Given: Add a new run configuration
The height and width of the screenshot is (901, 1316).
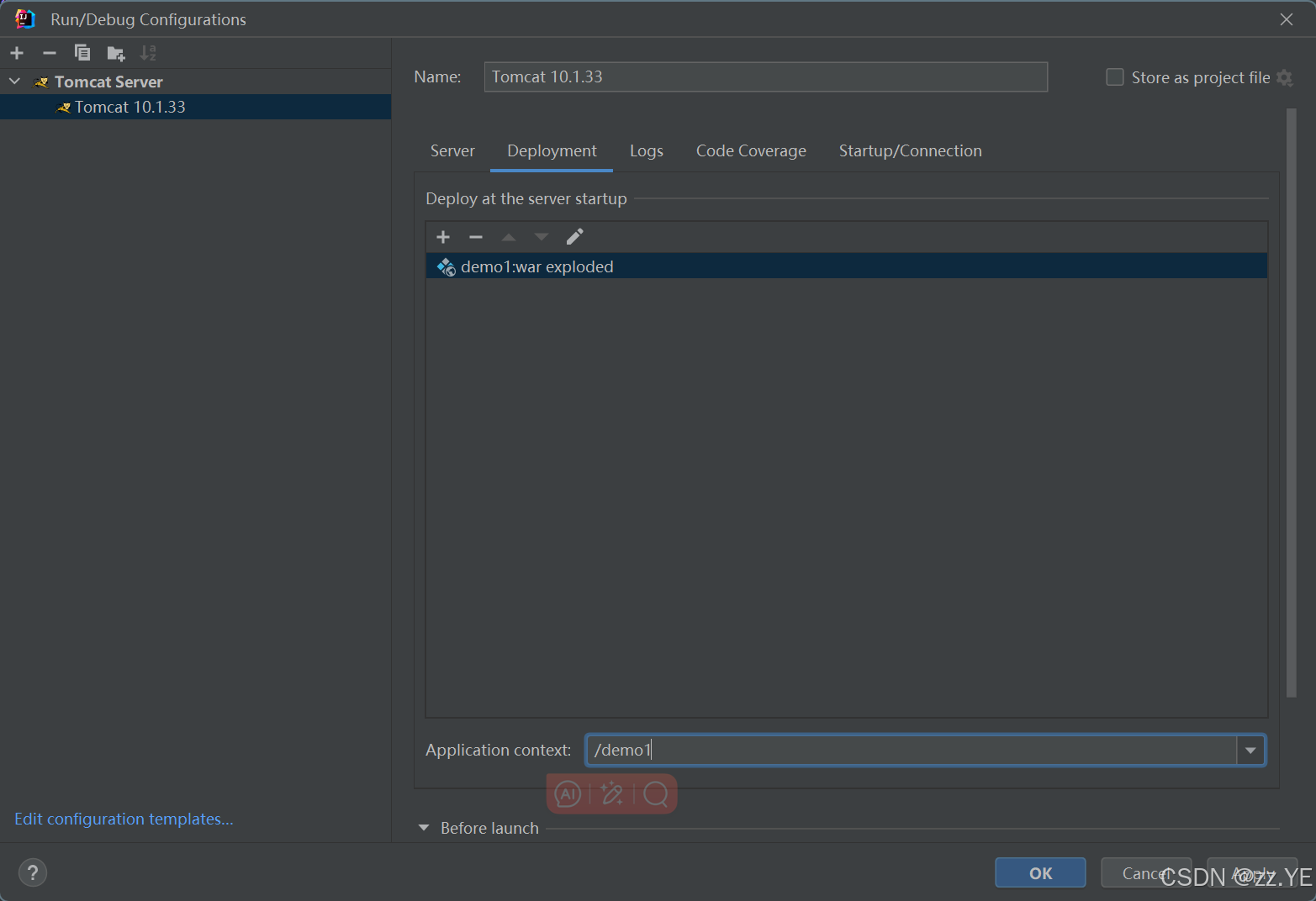Looking at the screenshot, I should pyautogui.click(x=17, y=53).
